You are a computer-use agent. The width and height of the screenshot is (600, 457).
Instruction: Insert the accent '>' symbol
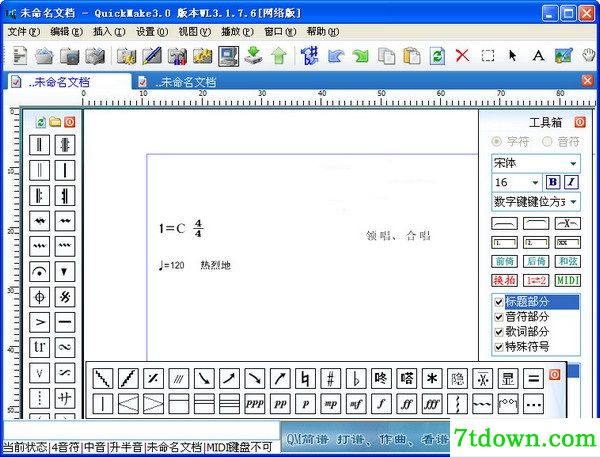(x=39, y=322)
